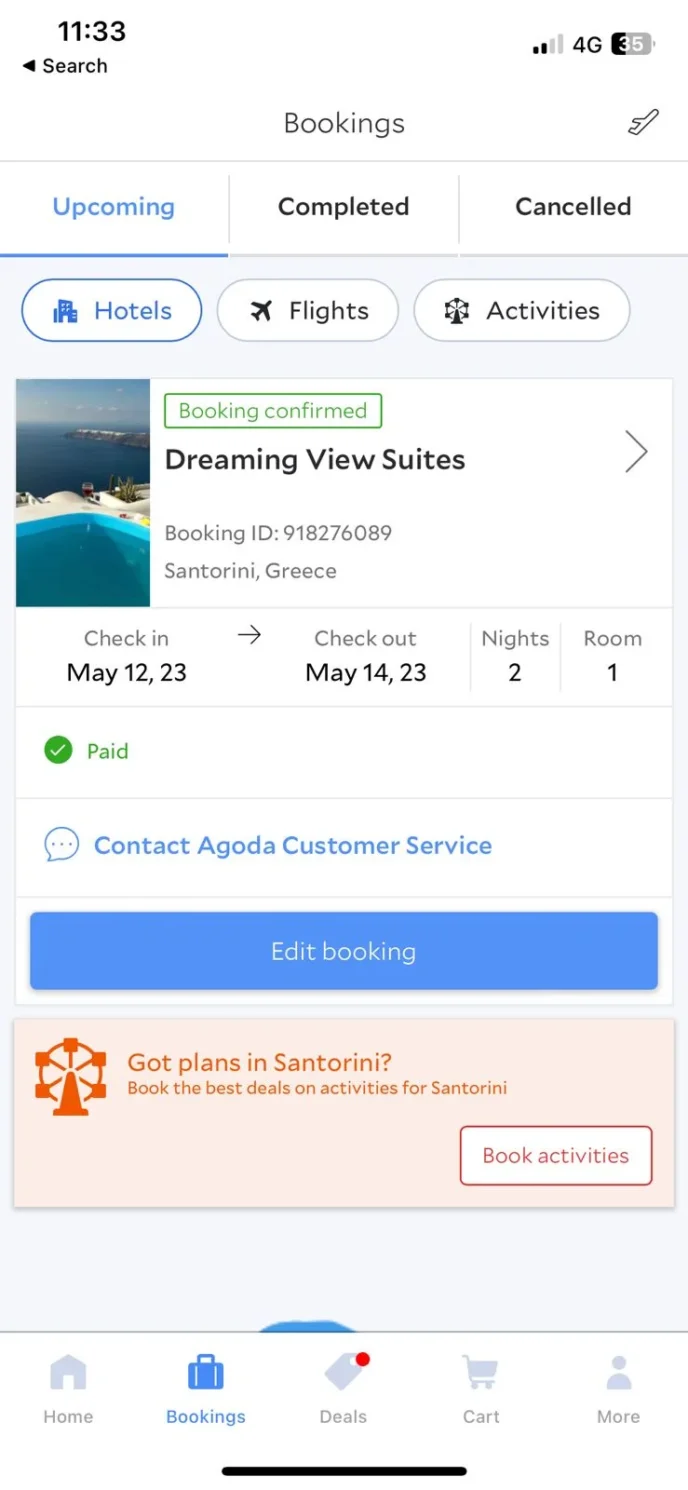Expand the Dreaming View Suites booking details
This screenshot has height=1490, width=688.
pyautogui.click(x=316, y=459)
